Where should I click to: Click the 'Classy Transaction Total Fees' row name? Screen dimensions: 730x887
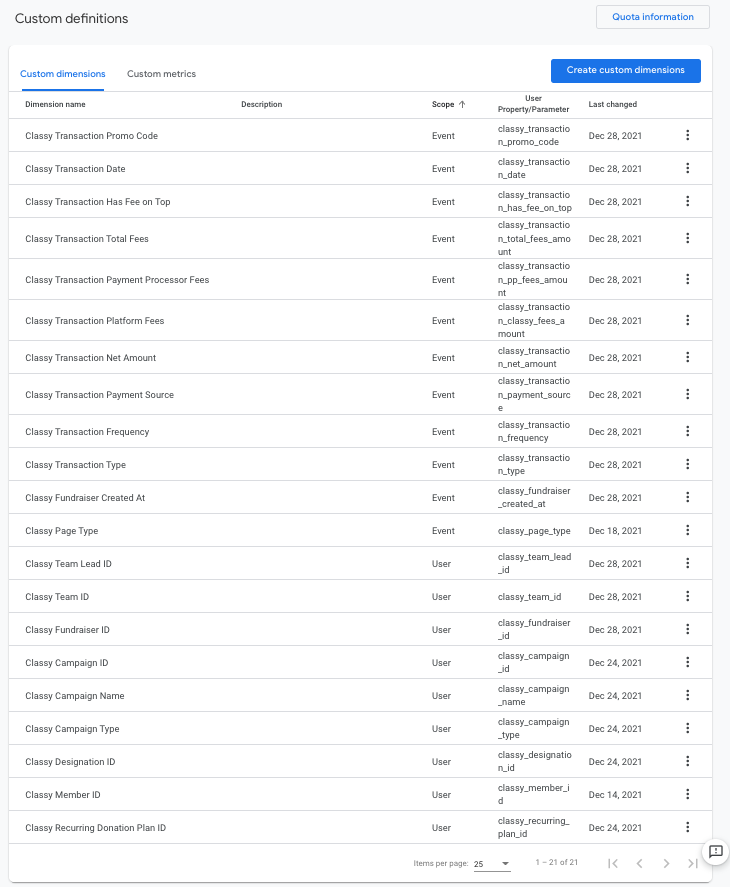87,239
